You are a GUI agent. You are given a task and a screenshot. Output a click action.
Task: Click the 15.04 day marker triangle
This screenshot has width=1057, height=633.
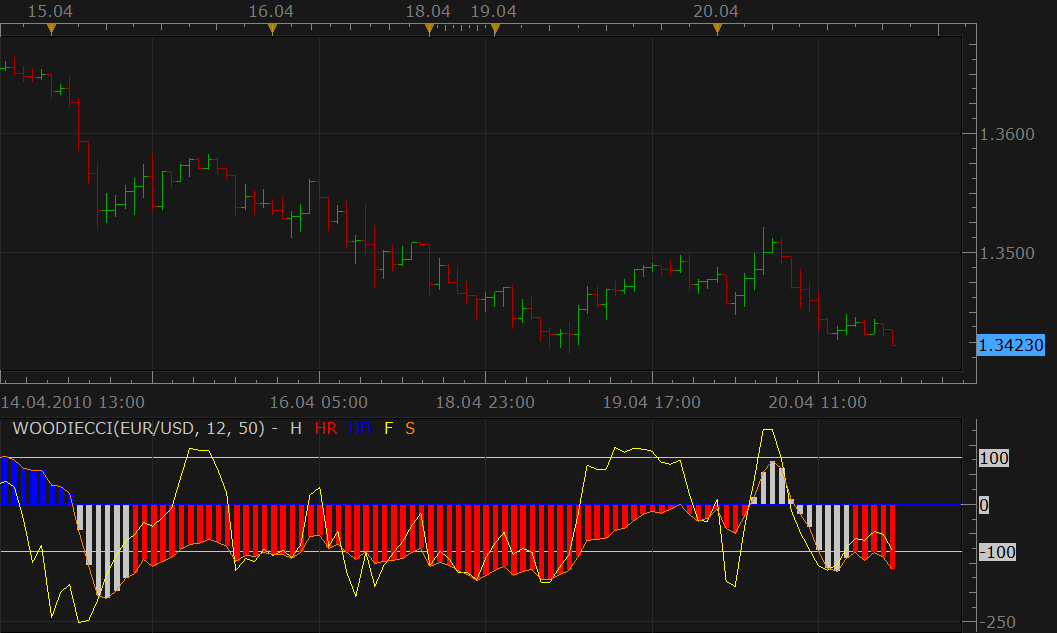[51, 29]
